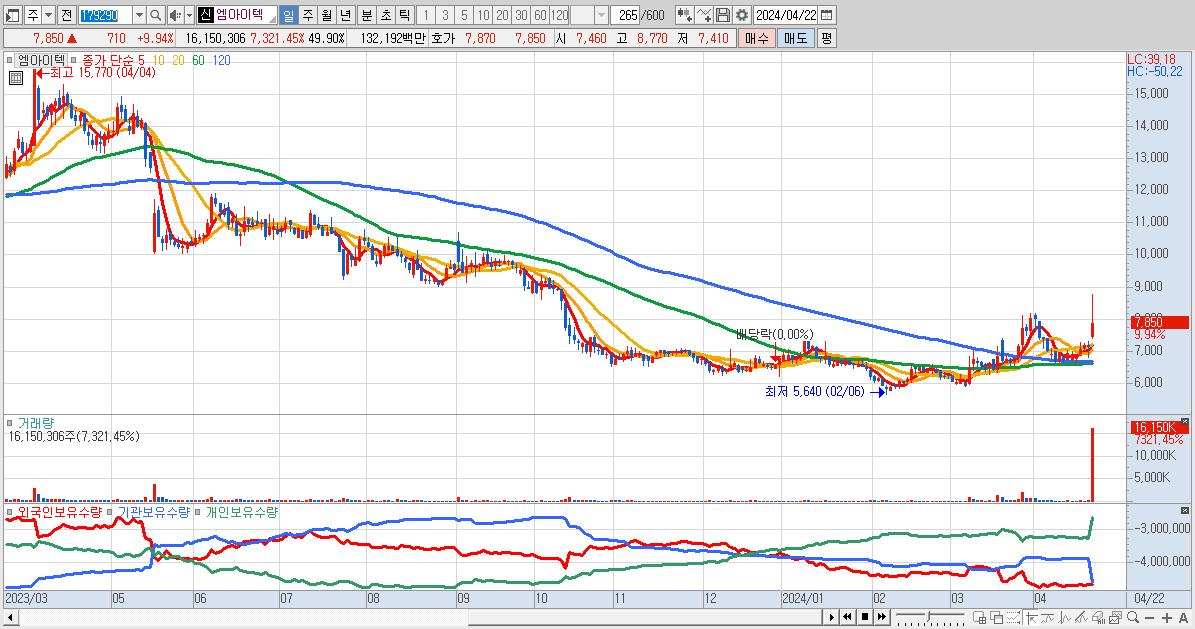The image size is (1195, 629).
Task: Click the stacked chart windows icon
Action: coord(1116,617)
